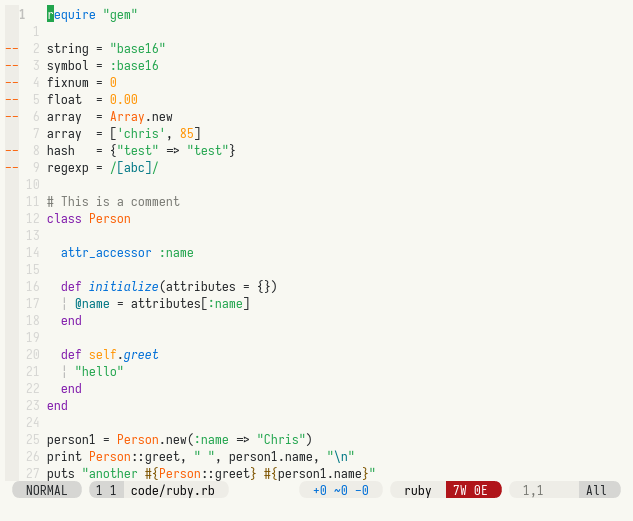The width and height of the screenshot is (633, 521).
Task: Click the final 'end' on line 23
Action: [x=57, y=406]
